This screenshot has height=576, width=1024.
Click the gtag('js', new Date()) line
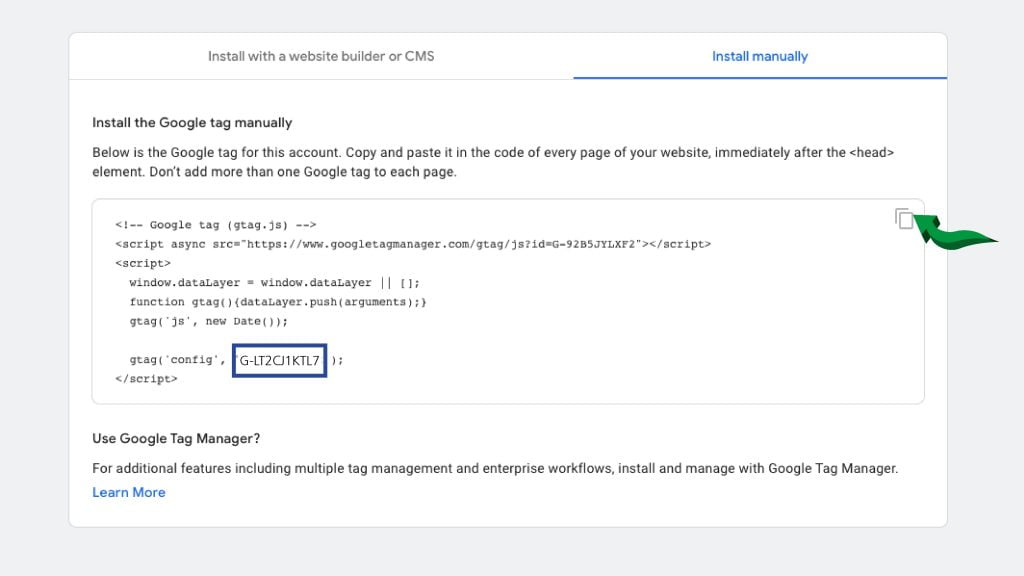(x=208, y=321)
